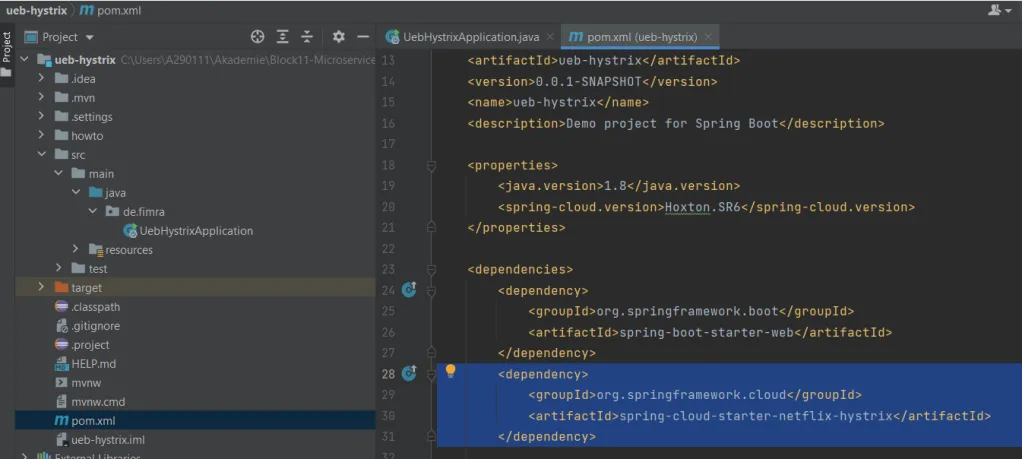Viewport: 1022px width, 459px height.
Task: Click org.springframework.cloud groupId text
Action: tap(691, 395)
